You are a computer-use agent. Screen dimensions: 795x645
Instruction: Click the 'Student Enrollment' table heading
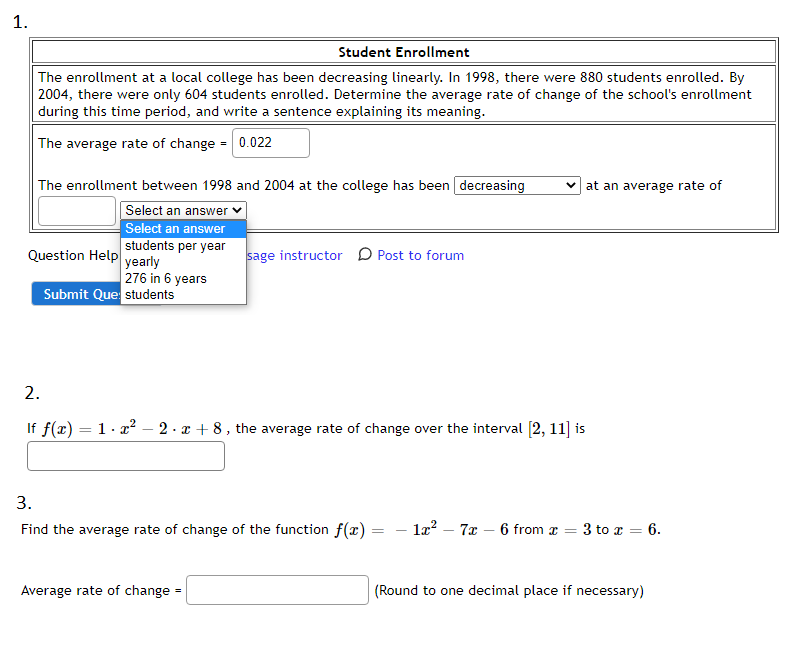[404, 52]
